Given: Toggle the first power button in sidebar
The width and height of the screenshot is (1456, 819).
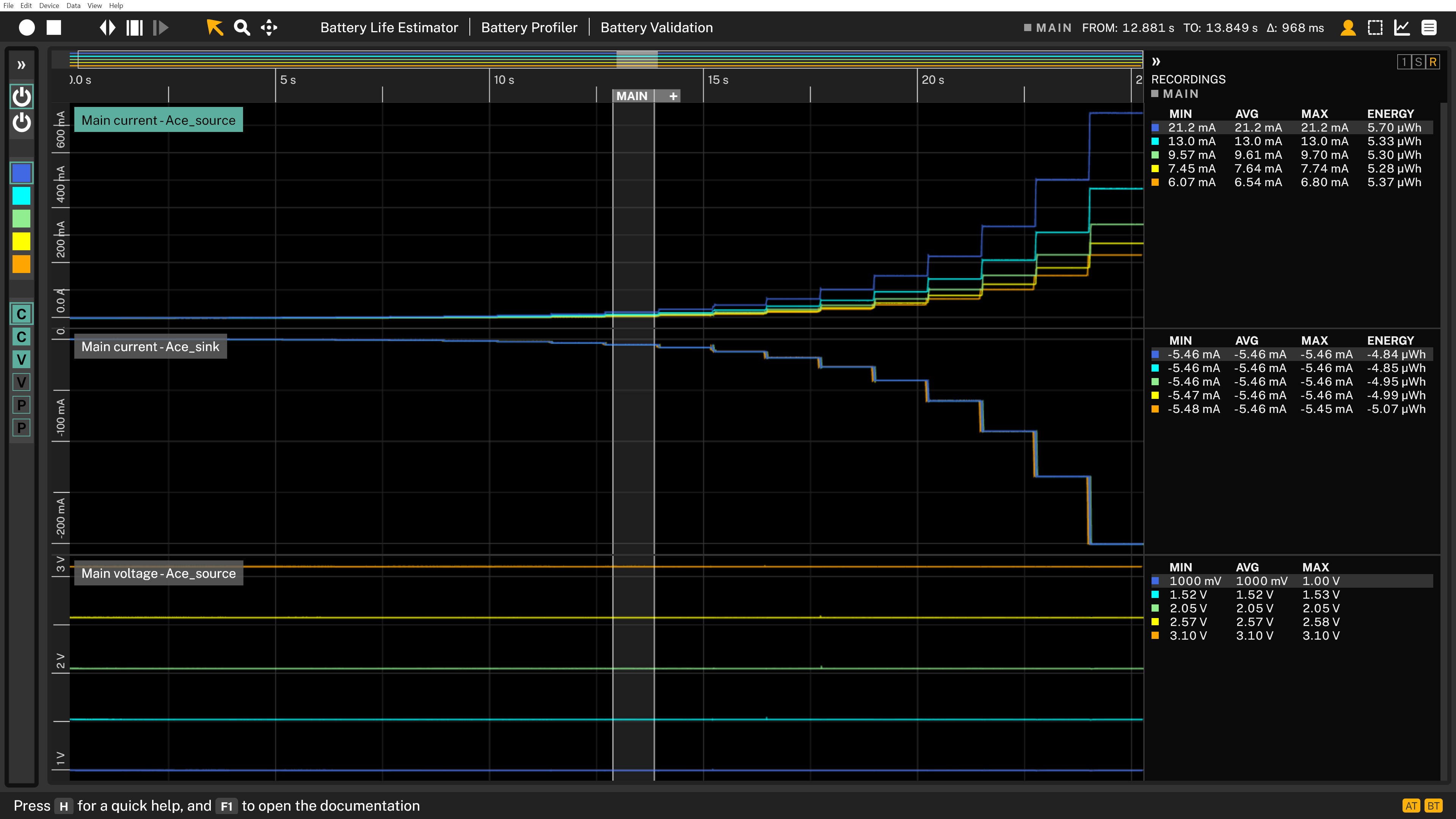Looking at the screenshot, I should [x=22, y=97].
